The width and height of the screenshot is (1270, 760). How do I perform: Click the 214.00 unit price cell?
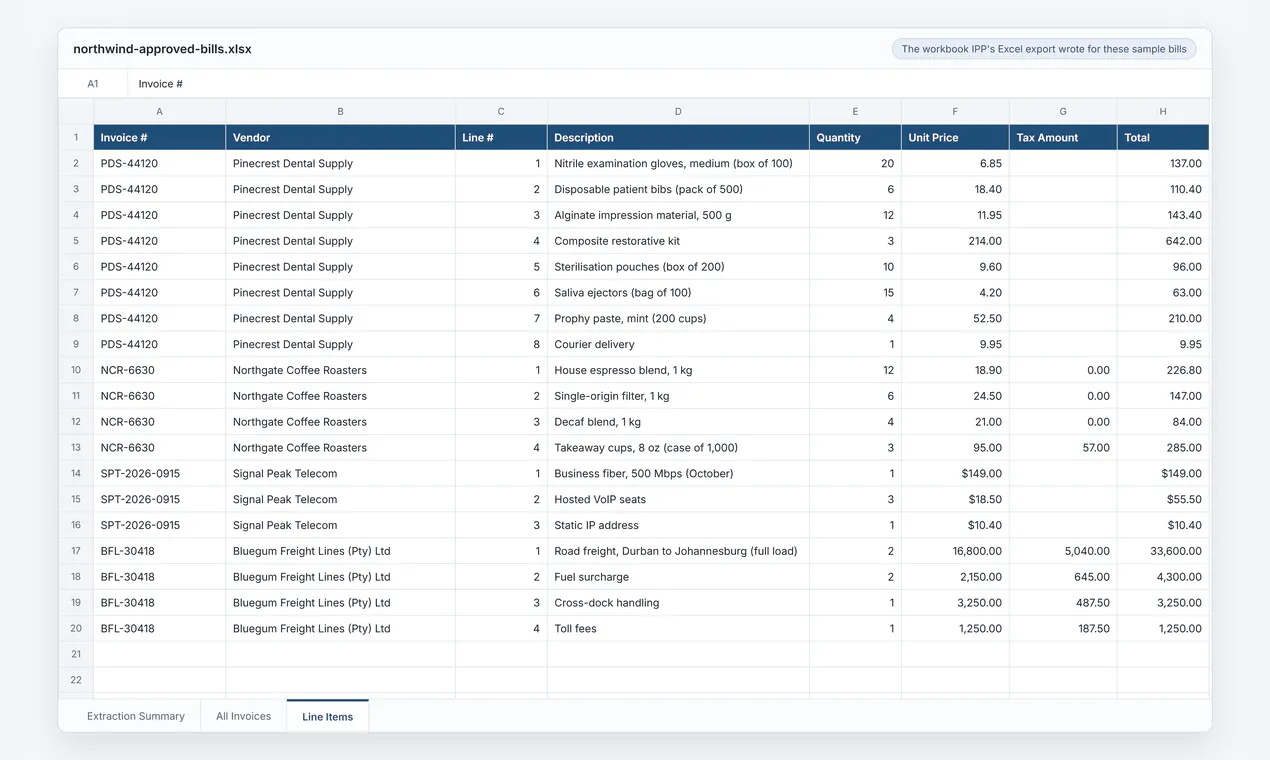955,241
